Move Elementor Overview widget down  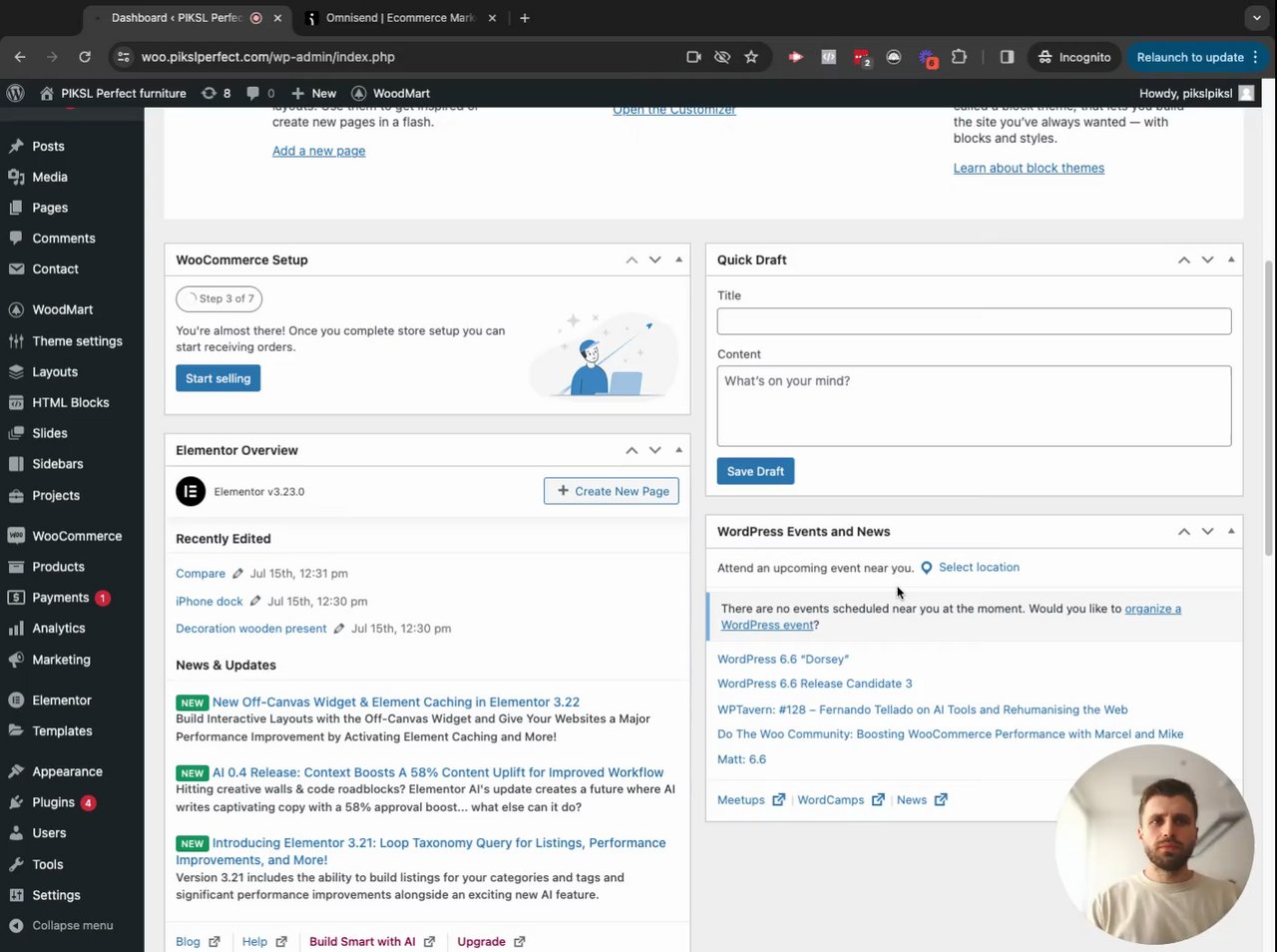point(655,450)
